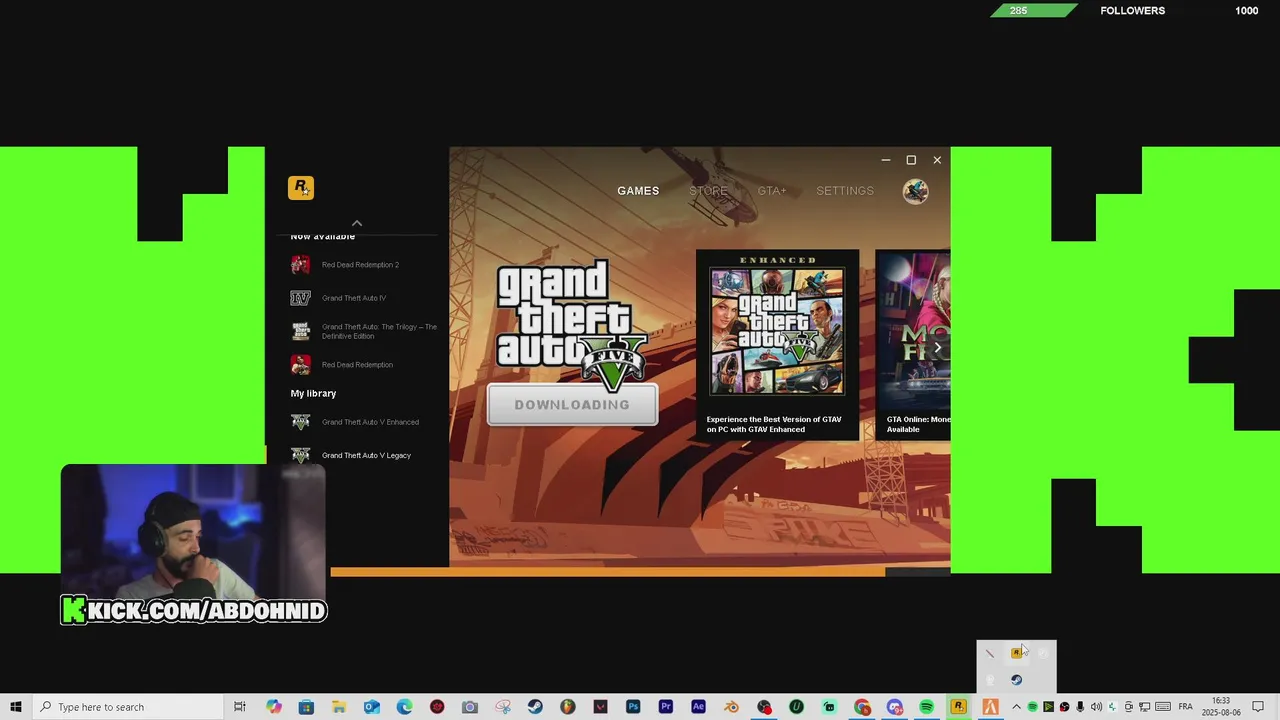Advance the news carousel with the right arrow
The image size is (1280, 720).
tap(937, 348)
